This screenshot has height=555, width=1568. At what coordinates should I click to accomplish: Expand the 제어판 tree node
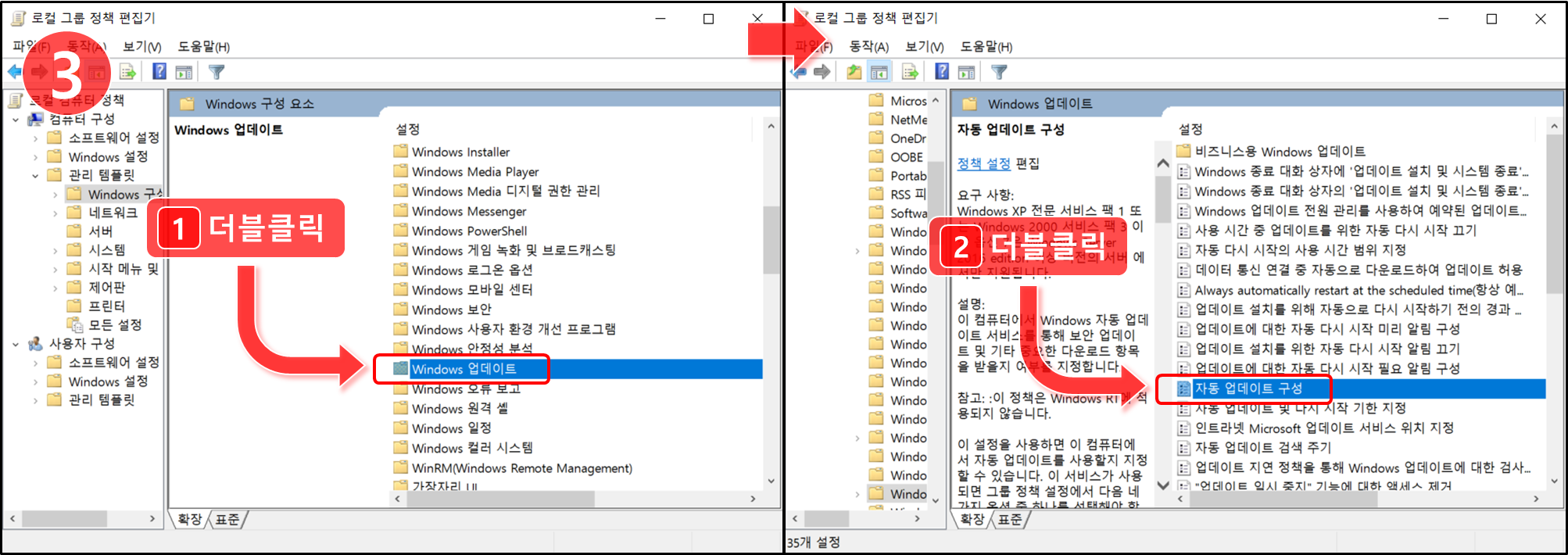[55, 288]
